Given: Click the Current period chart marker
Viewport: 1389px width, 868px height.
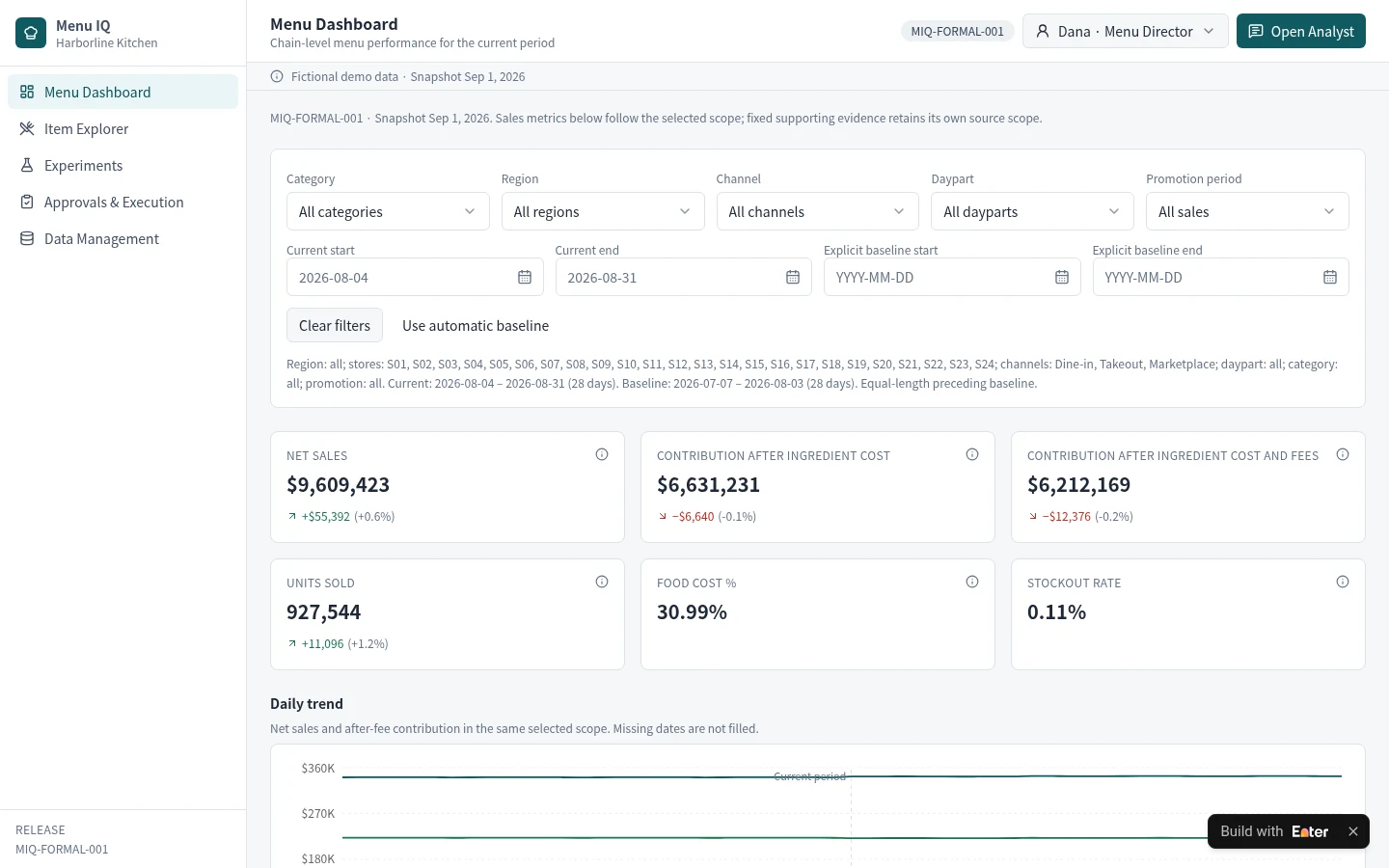Looking at the screenshot, I should point(809,776).
